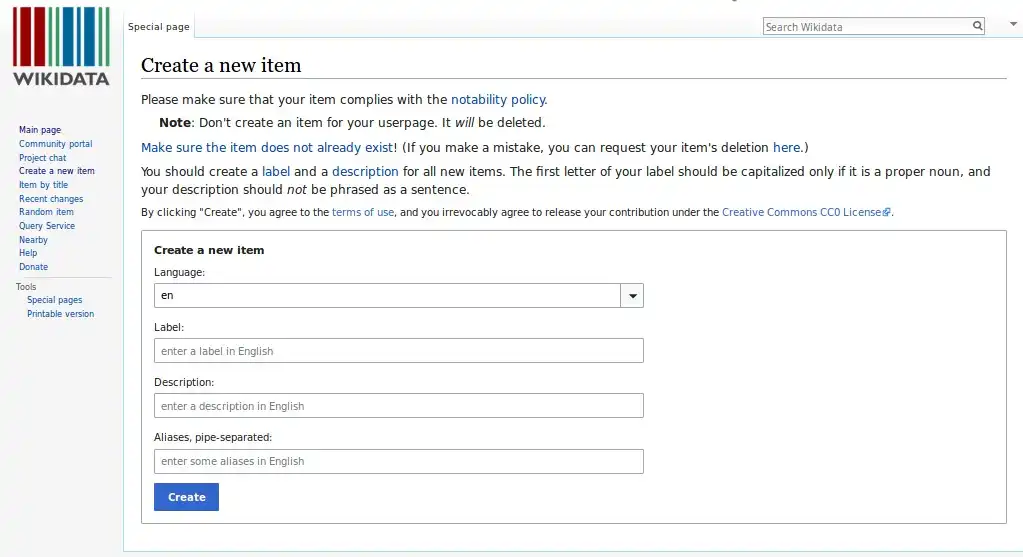Open Special pages under Tools
The height and width of the screenshot is (557, 1023).
[55, 300]
